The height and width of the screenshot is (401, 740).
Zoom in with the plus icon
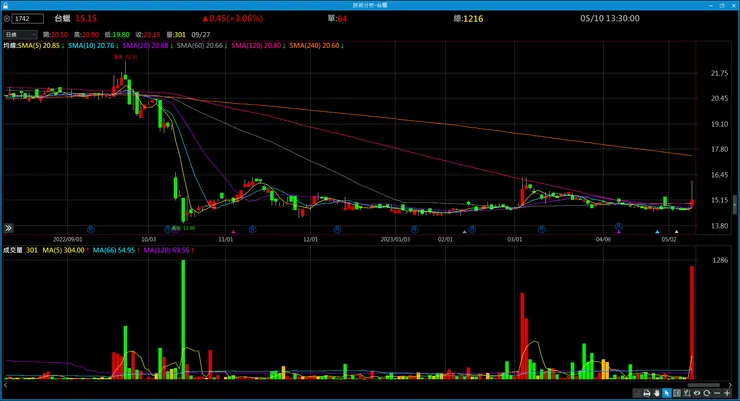pyautogui.click(x=727, y=393)
